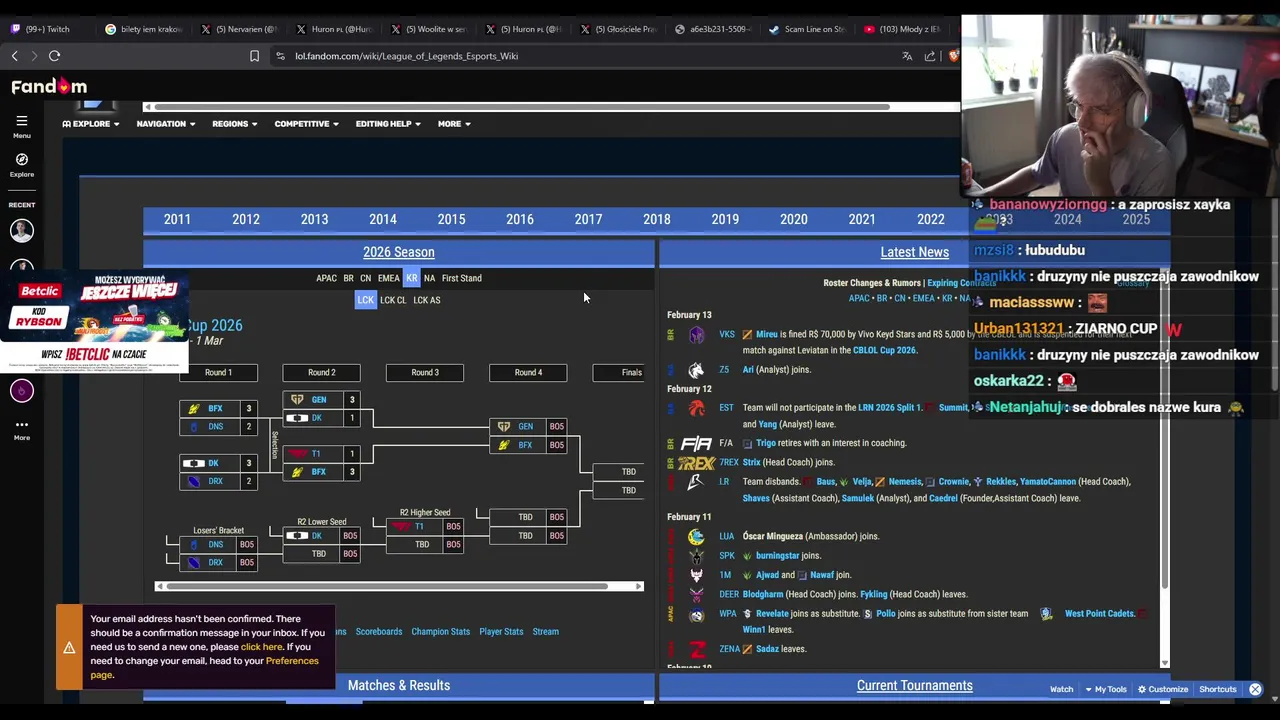Screen dimensions: 1280x720
Task: Expand the NAVIGATION dropdown menu
Action: (x=166, y=124)
